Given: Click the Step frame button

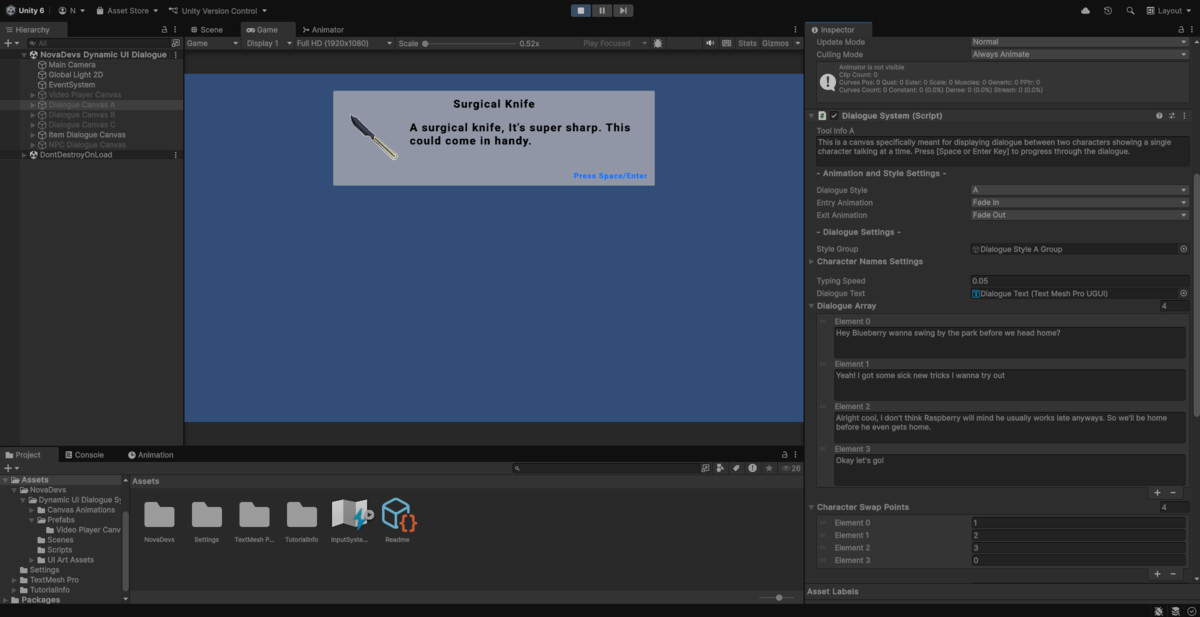Looking at the screenshot, I should tap(622, 10).
